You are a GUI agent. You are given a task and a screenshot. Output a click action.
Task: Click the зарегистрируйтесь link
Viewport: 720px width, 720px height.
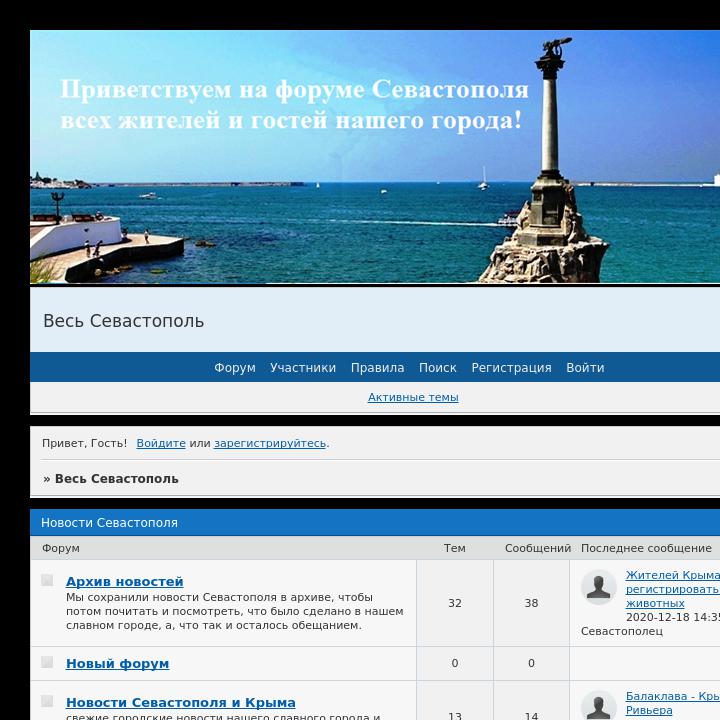(x=270, y=444)
